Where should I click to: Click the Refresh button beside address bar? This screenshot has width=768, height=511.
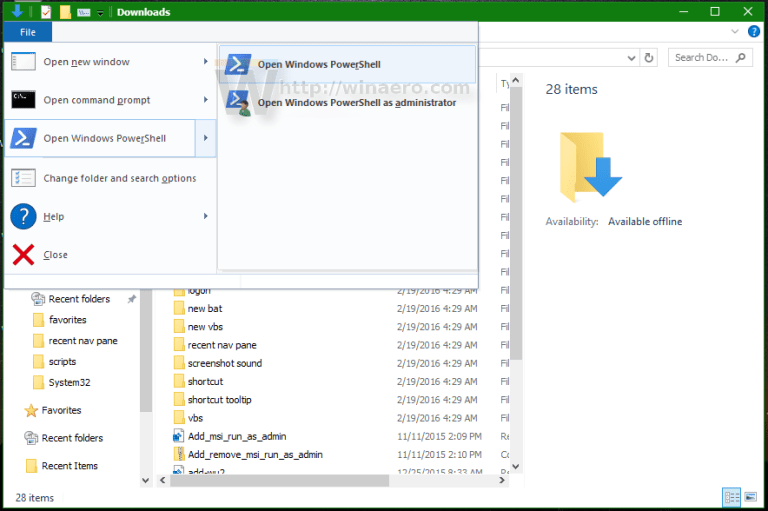tap(648, 58)
